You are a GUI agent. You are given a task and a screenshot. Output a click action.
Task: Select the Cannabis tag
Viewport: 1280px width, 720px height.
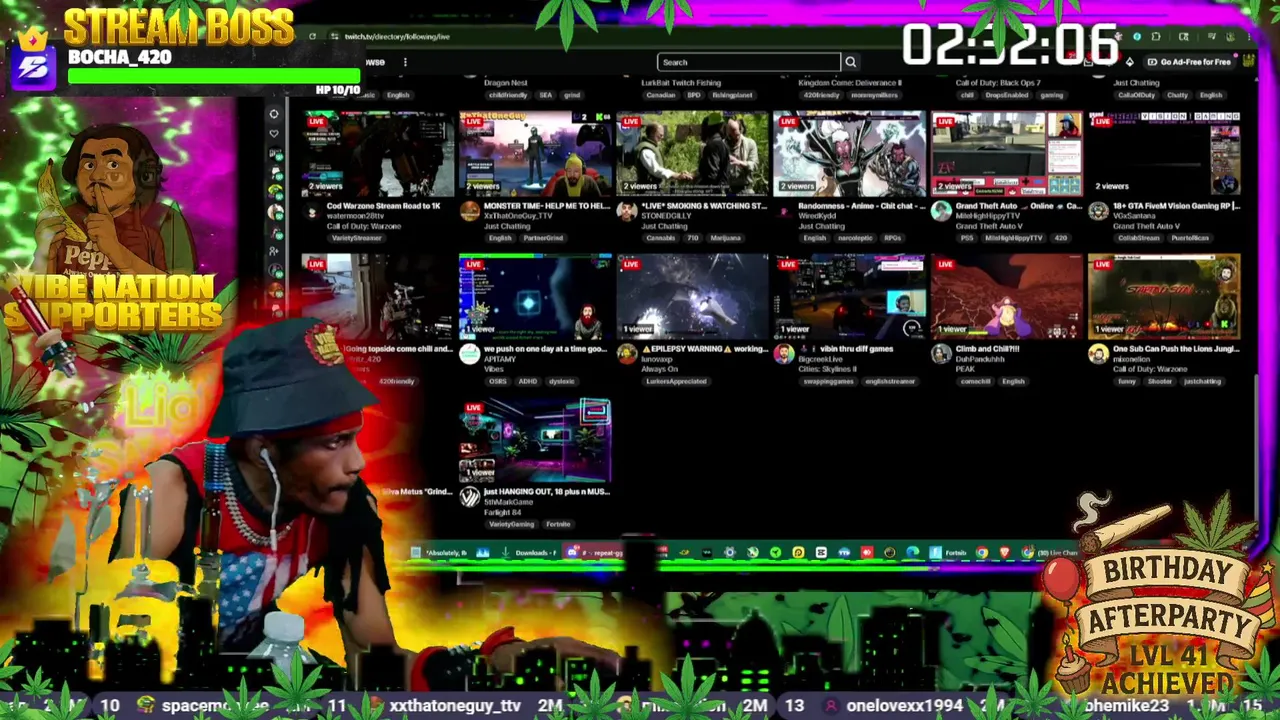659,238
